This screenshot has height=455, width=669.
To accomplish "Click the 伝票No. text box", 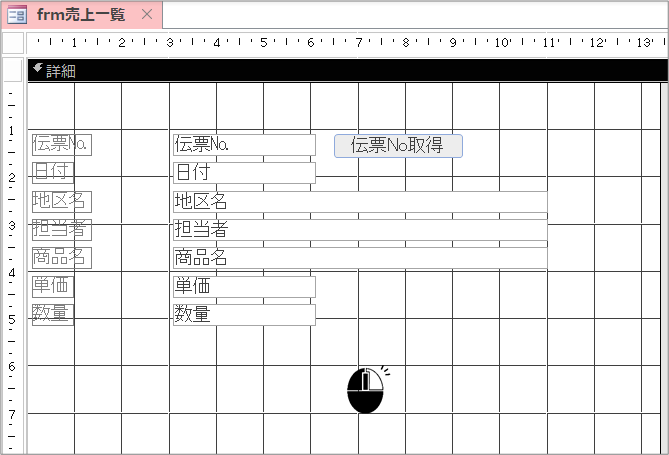I will pyautogui.click(x=244, y=145).
